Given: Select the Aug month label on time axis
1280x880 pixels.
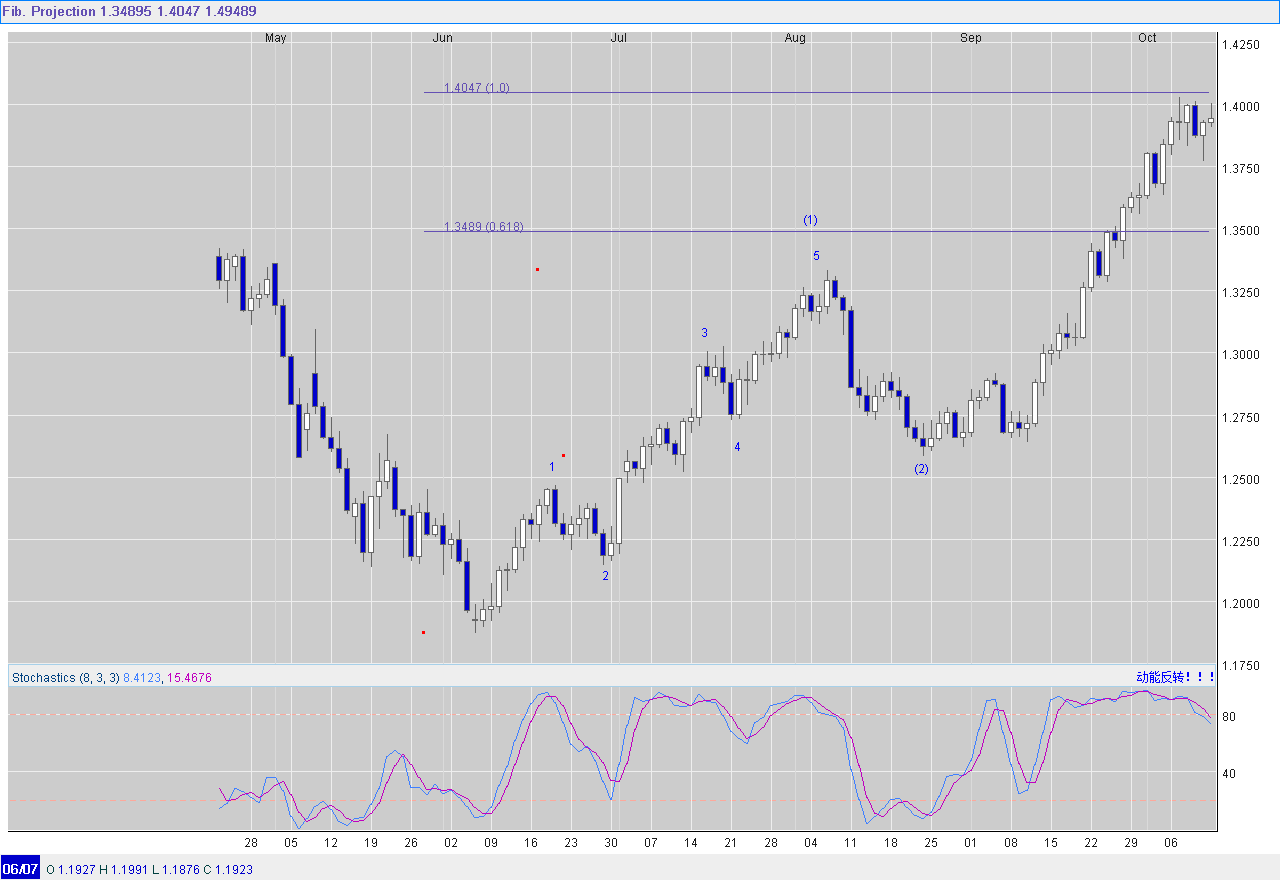Looking at the screenshot, I should pyautogui.click(x=795, y=38).
